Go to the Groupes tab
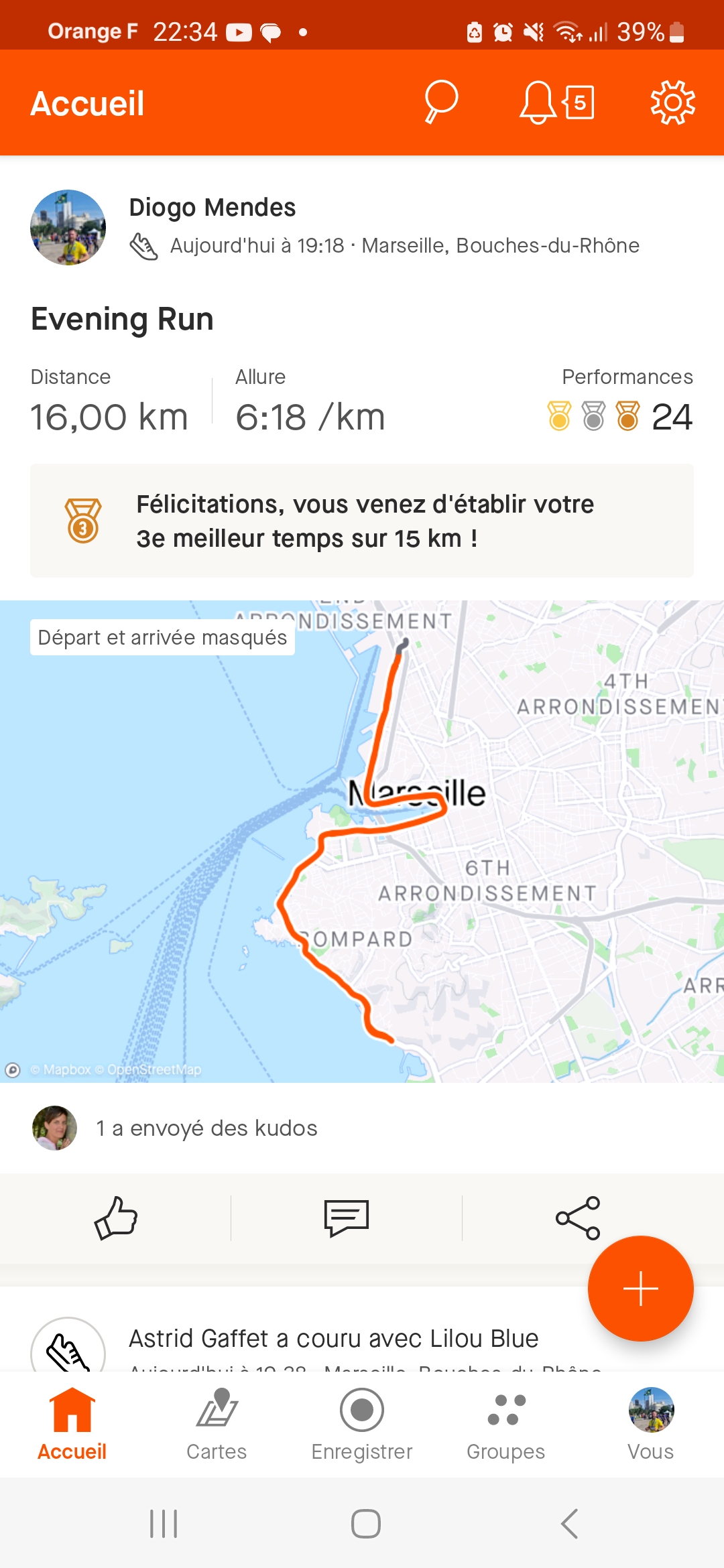Screen dimensions: 724x1568 pyautogui.click(x=506, y=1424)
